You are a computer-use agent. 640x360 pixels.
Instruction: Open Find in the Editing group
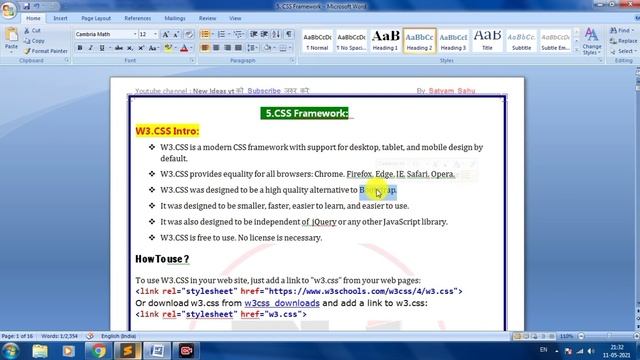click(x=621, y=31)
